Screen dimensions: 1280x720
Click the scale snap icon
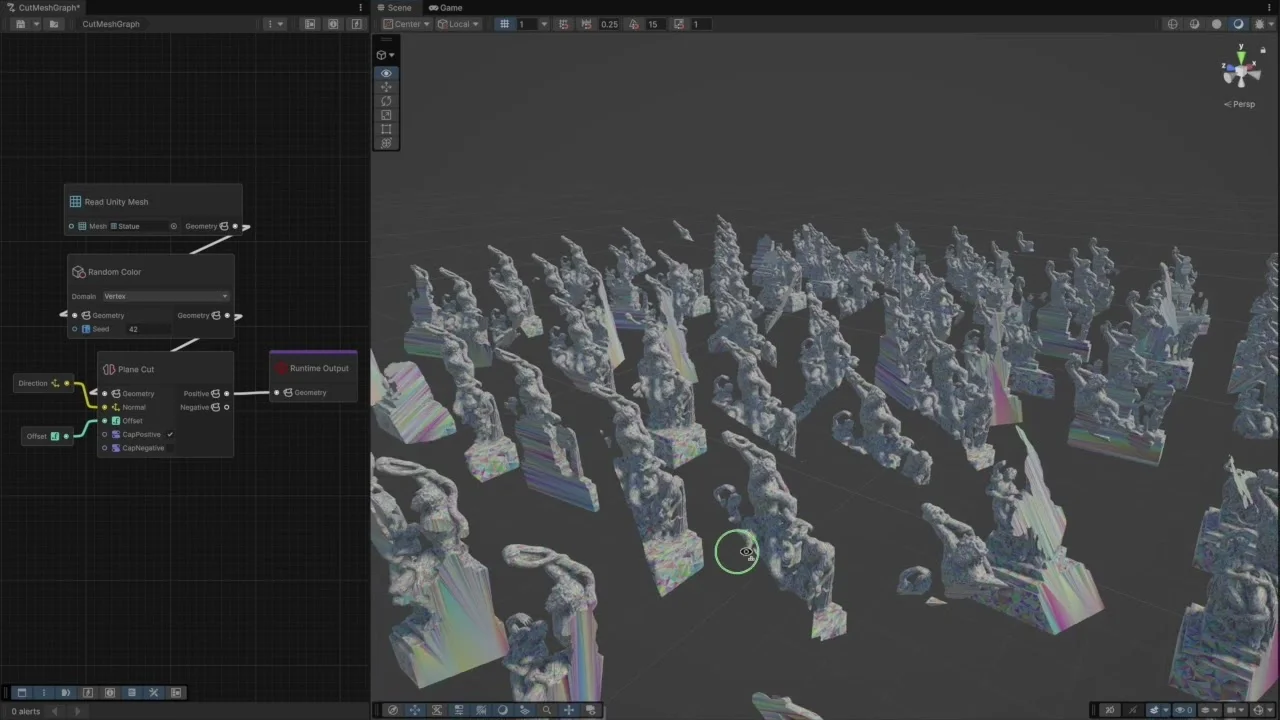pyautogui.click(x=679, y=24)
